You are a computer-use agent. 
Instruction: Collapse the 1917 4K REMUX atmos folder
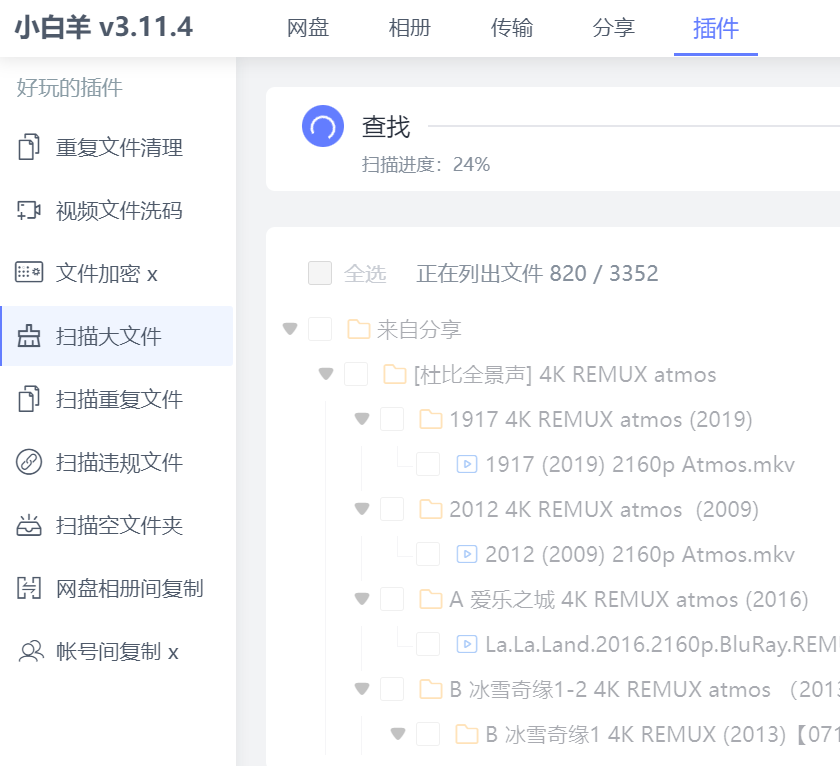362,418
